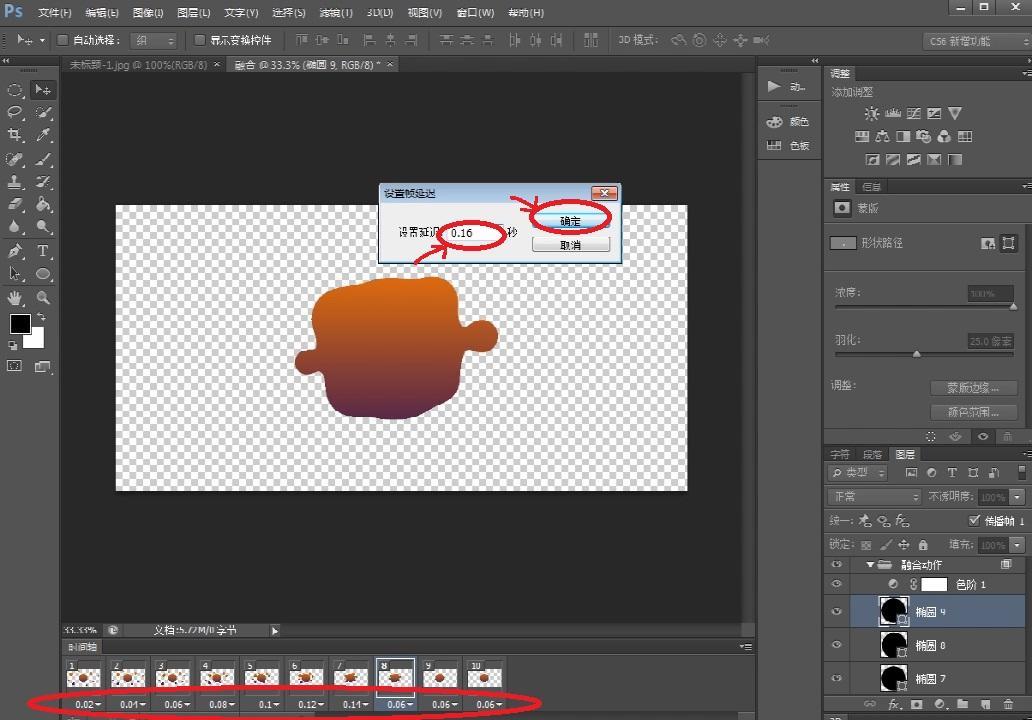Select the Hand tool
Image resolution: width=1032 pixels, height=720 pixels.
(15, 297)
